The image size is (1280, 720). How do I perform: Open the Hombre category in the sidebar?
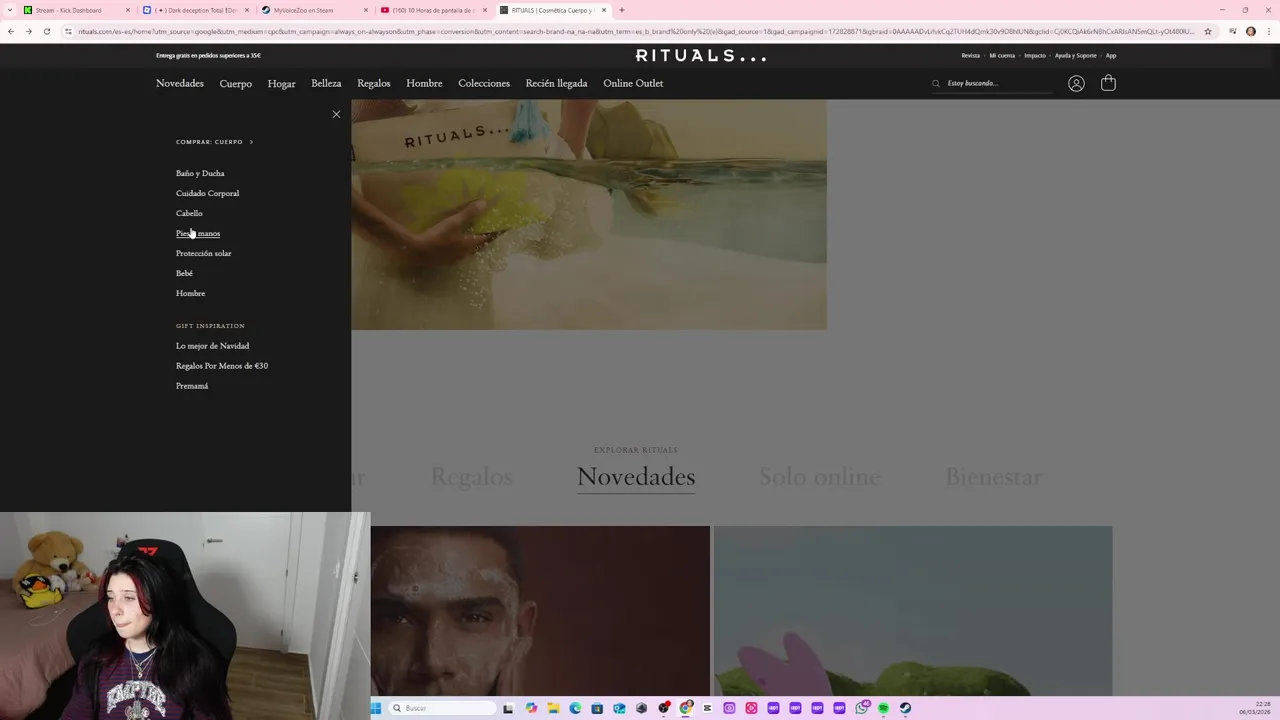click(x=190, y=293)
